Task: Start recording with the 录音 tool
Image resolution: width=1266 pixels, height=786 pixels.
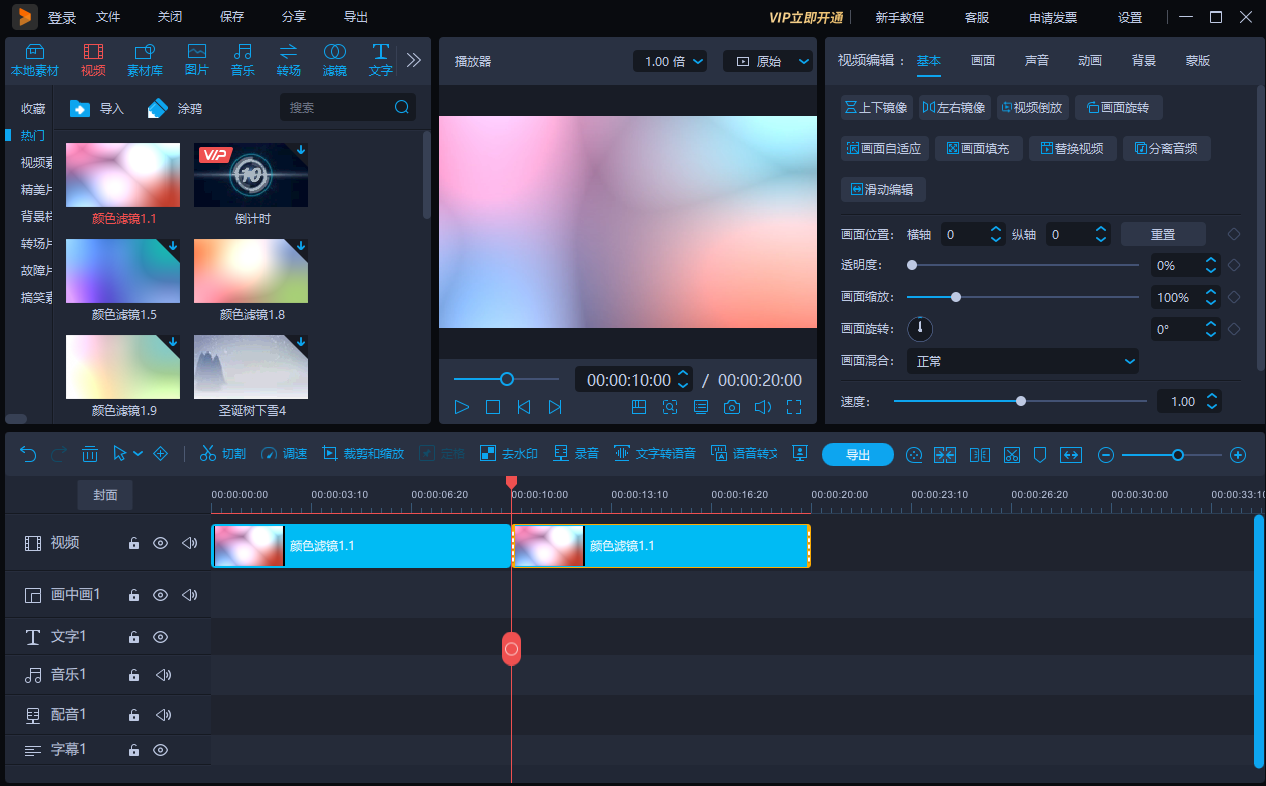Action: pos(577,453)
